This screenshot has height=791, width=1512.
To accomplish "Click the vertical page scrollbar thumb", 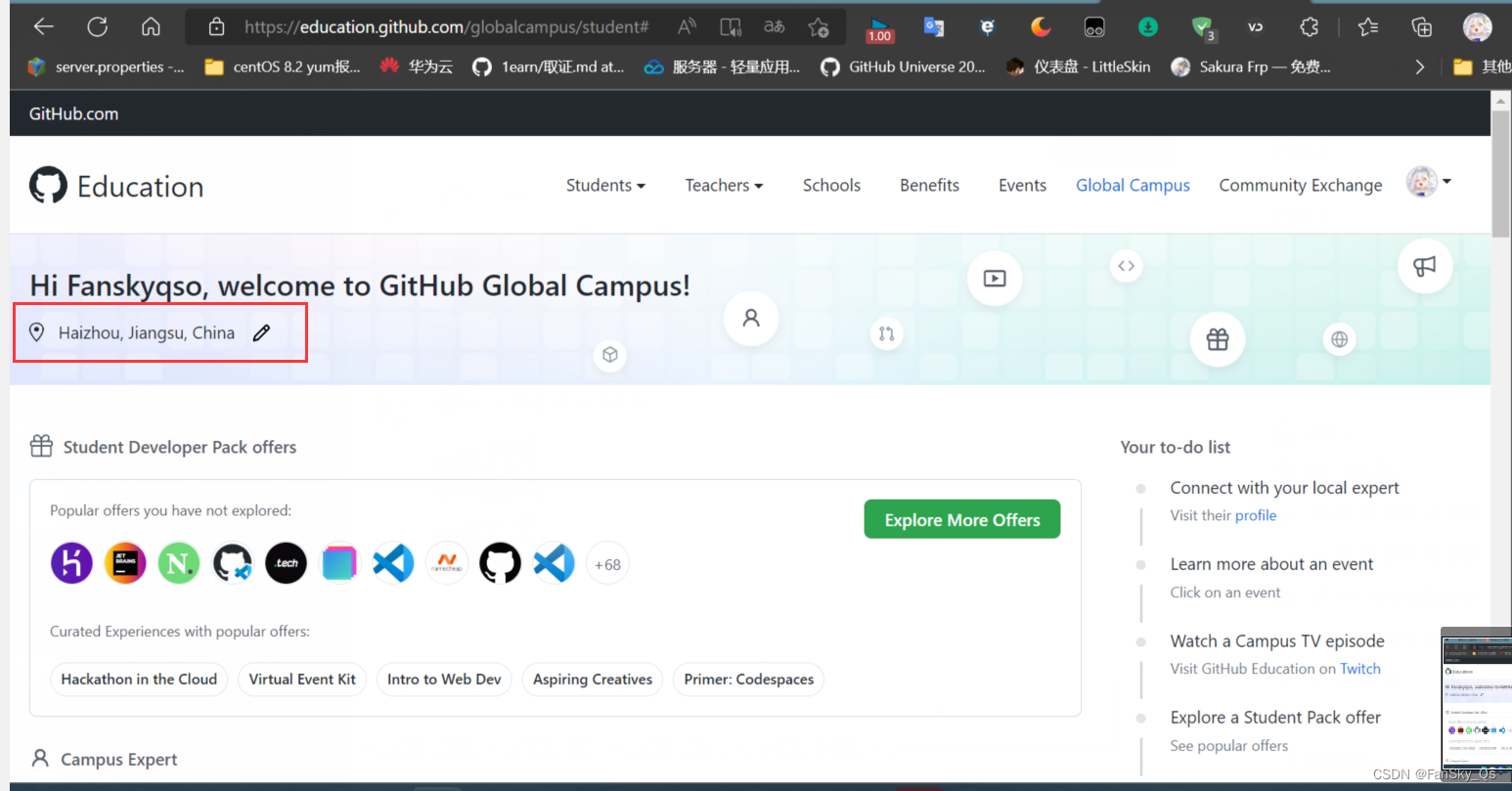I will (1500, 173).
